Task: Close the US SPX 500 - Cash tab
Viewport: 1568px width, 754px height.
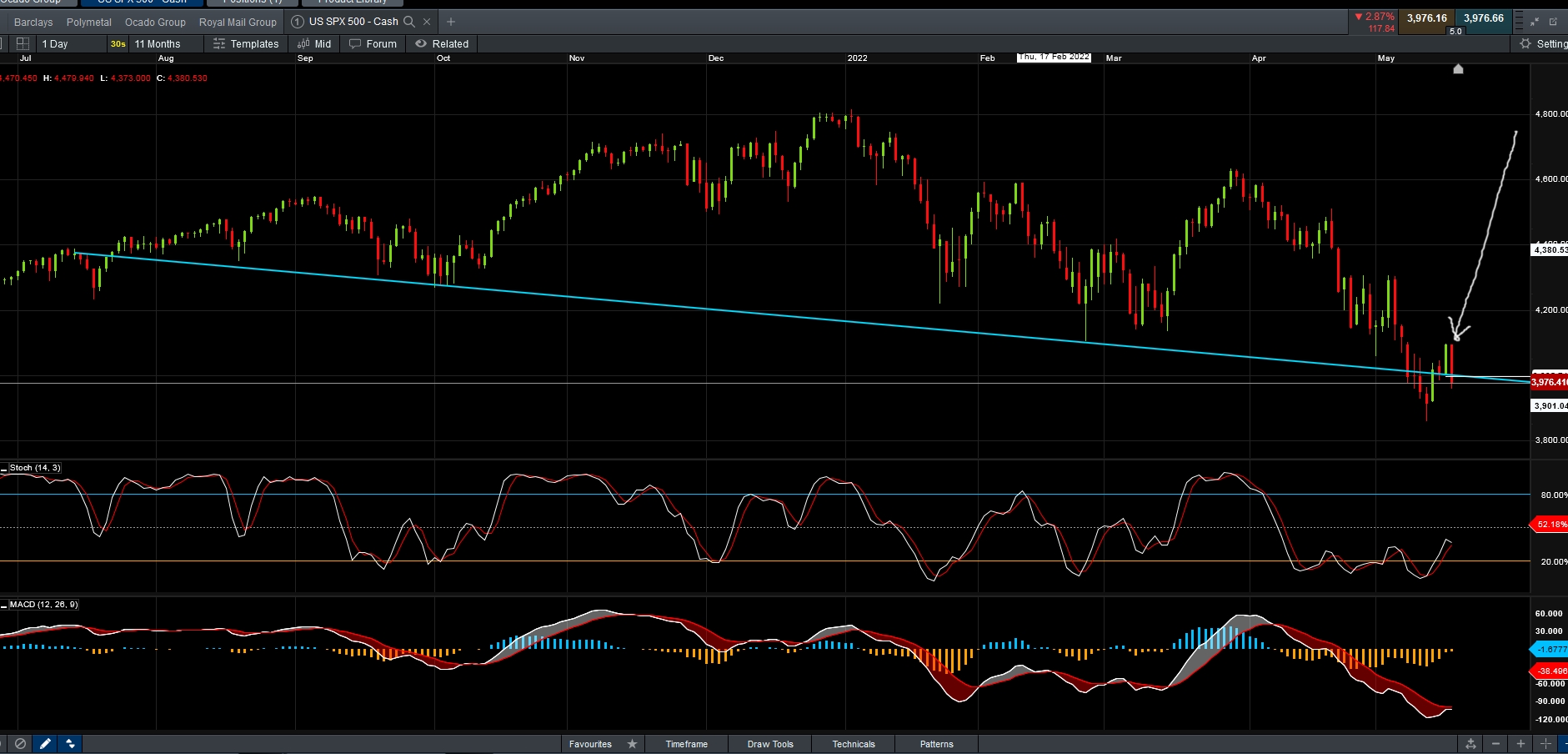Action: coord(427,22)
